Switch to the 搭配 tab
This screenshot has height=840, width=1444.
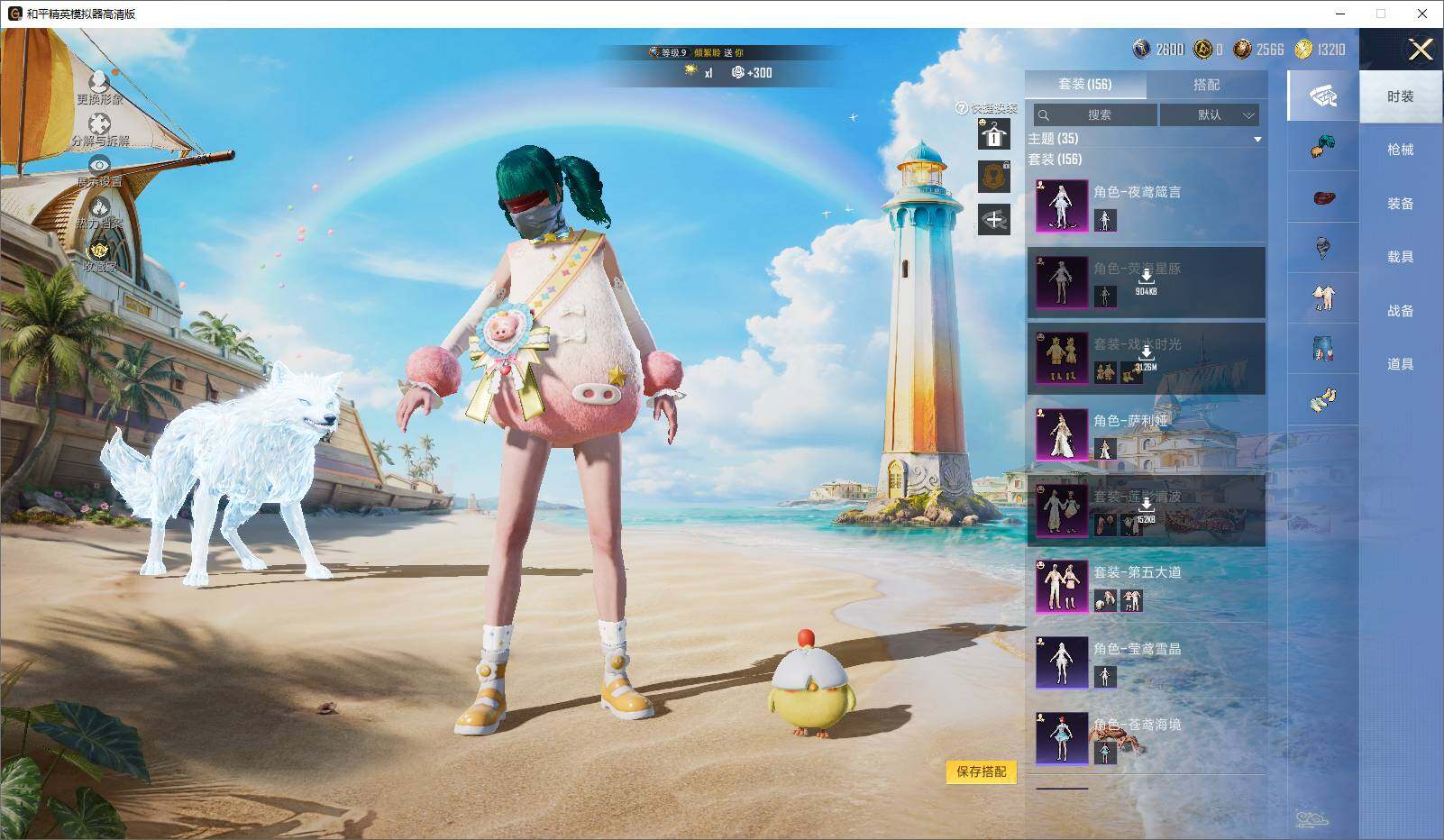1206,84
